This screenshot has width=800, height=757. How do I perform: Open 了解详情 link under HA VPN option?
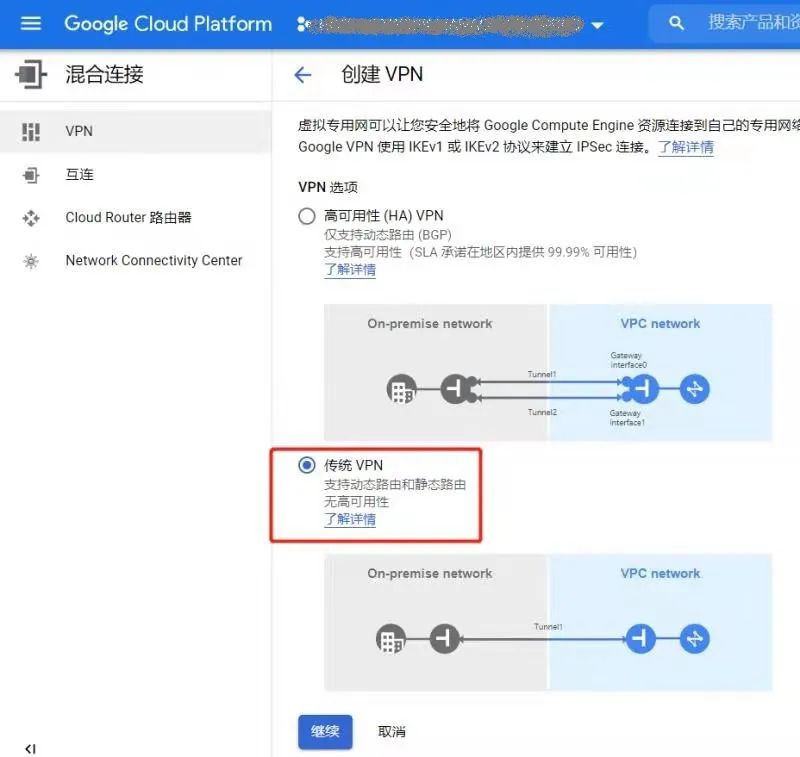point(350,269)
